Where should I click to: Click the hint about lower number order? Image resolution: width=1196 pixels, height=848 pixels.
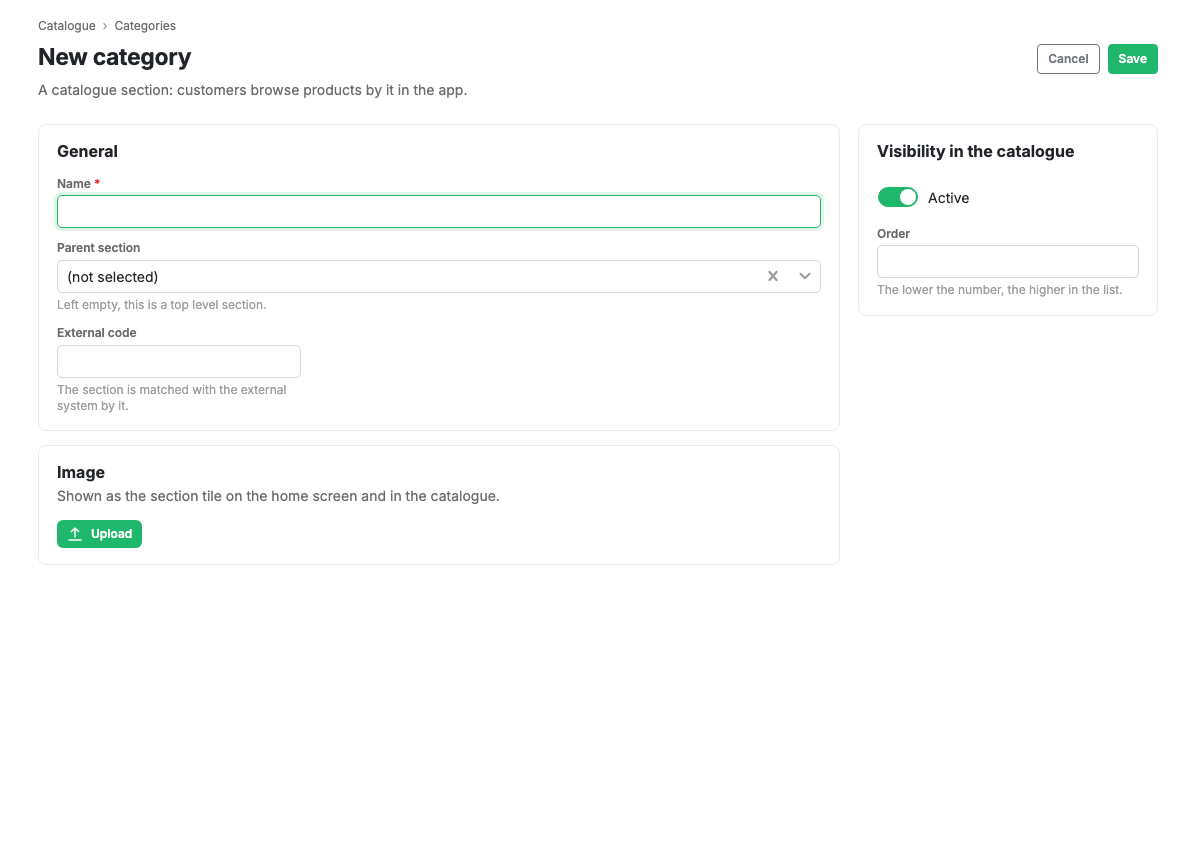click(999, 290)
